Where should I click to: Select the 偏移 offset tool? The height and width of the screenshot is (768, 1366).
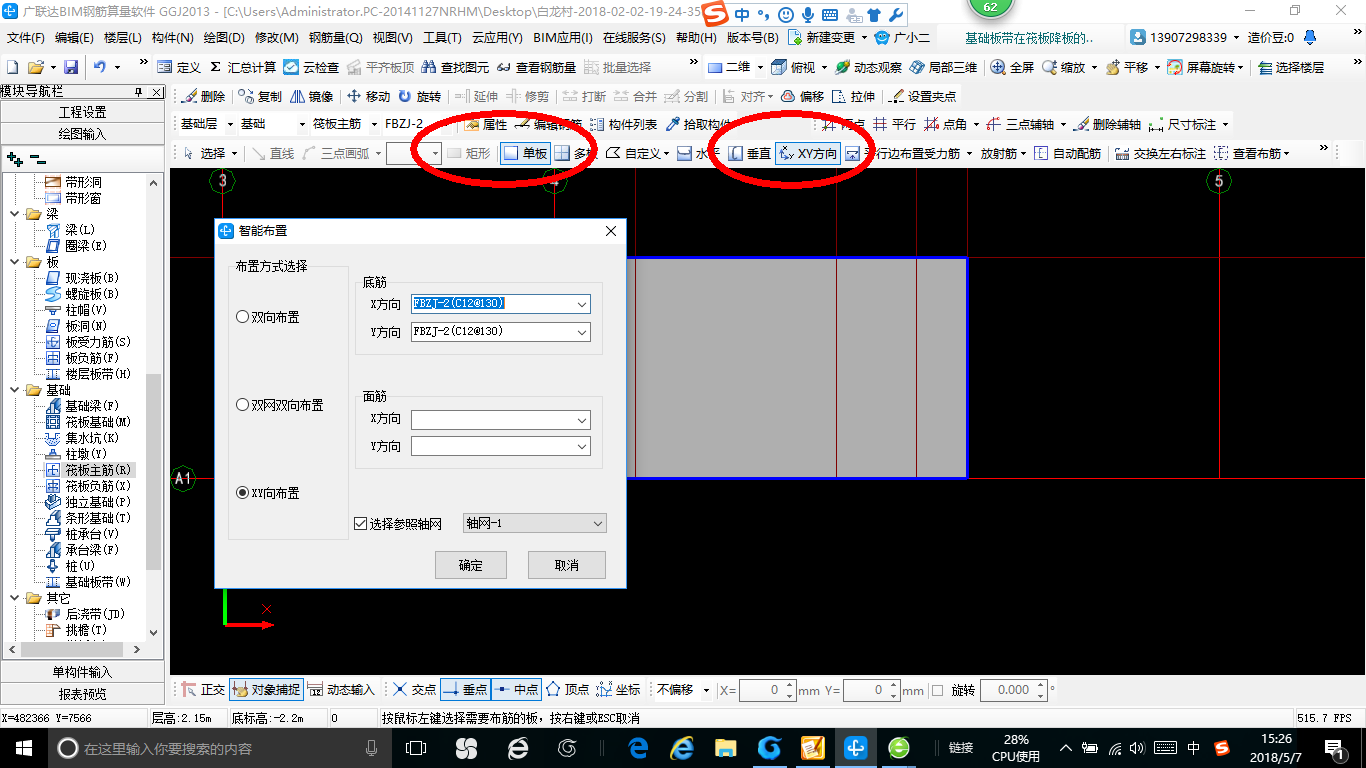point(802,96)
